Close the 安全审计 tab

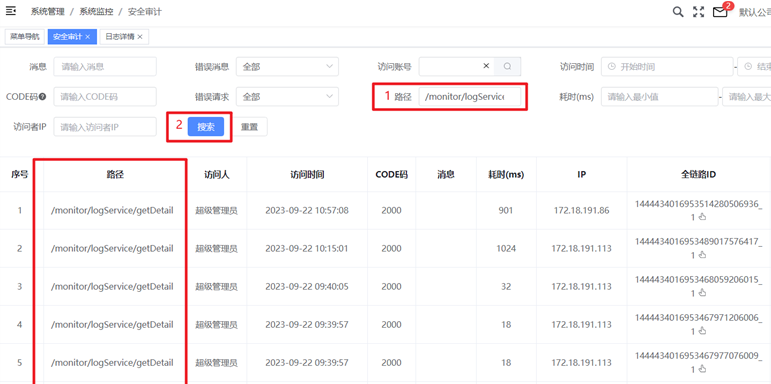tap(88, 37)
